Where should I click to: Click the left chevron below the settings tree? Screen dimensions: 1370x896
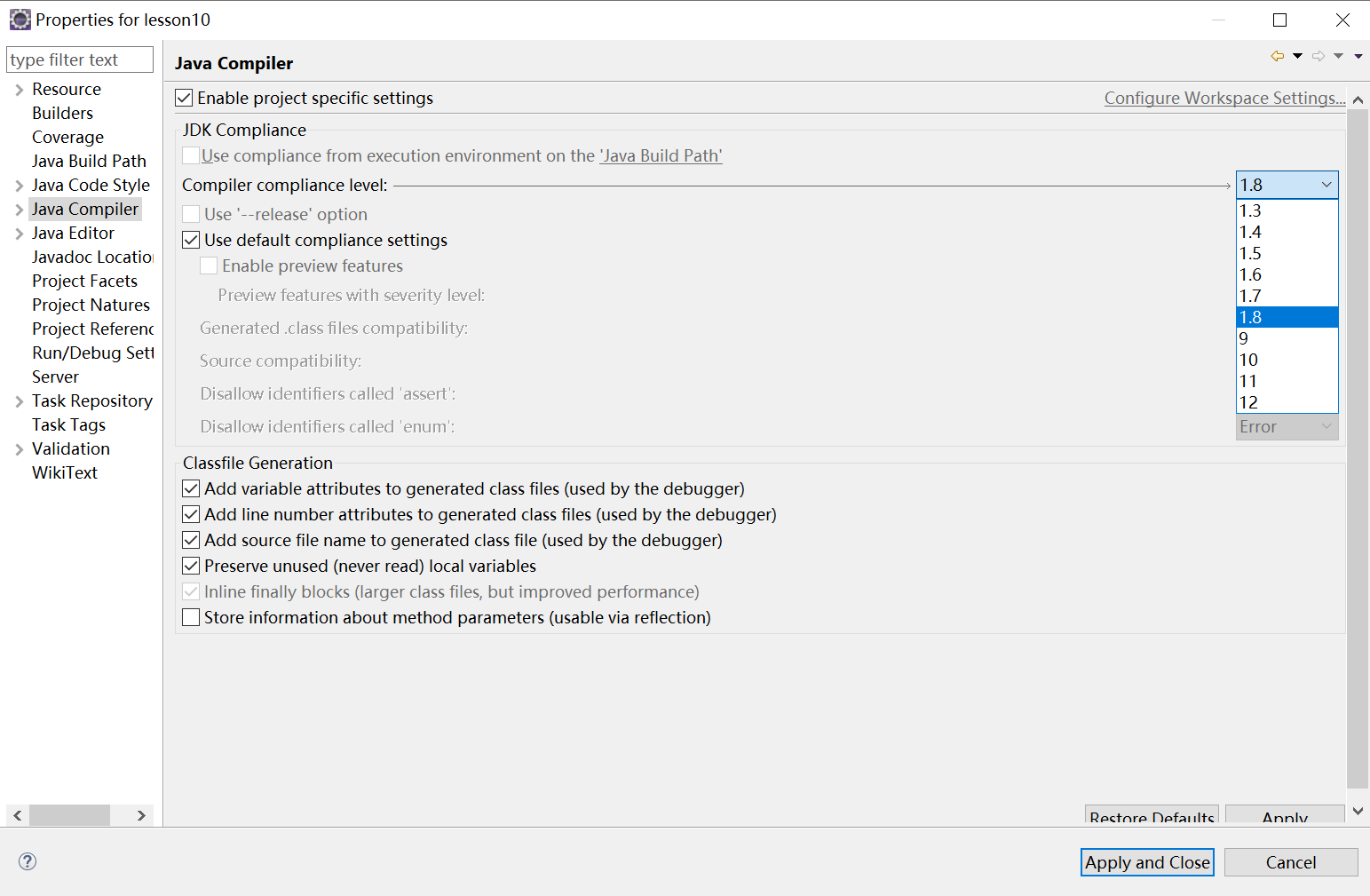point(17,814)
